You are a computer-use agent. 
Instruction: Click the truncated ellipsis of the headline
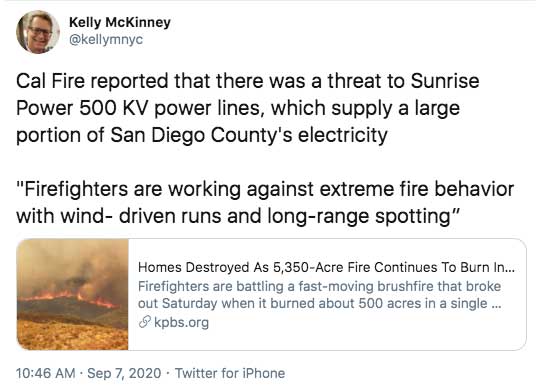[x=510, y=268]
